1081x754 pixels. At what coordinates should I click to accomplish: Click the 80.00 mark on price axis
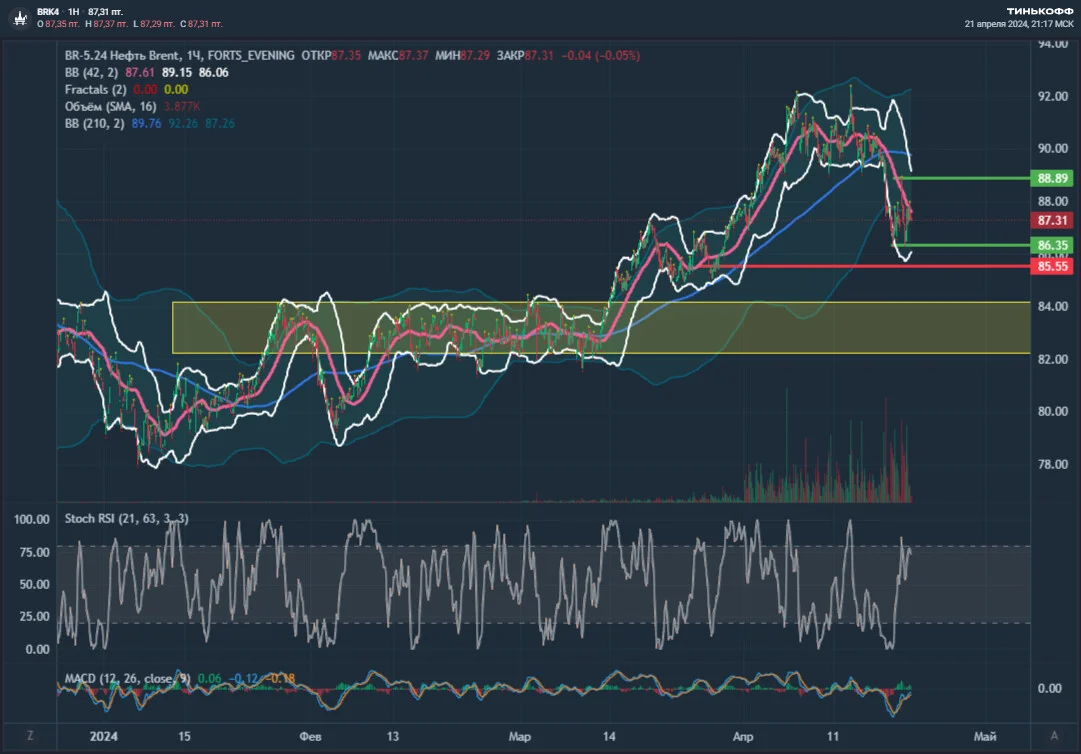pyautogui.click(x=1053, y=411)
